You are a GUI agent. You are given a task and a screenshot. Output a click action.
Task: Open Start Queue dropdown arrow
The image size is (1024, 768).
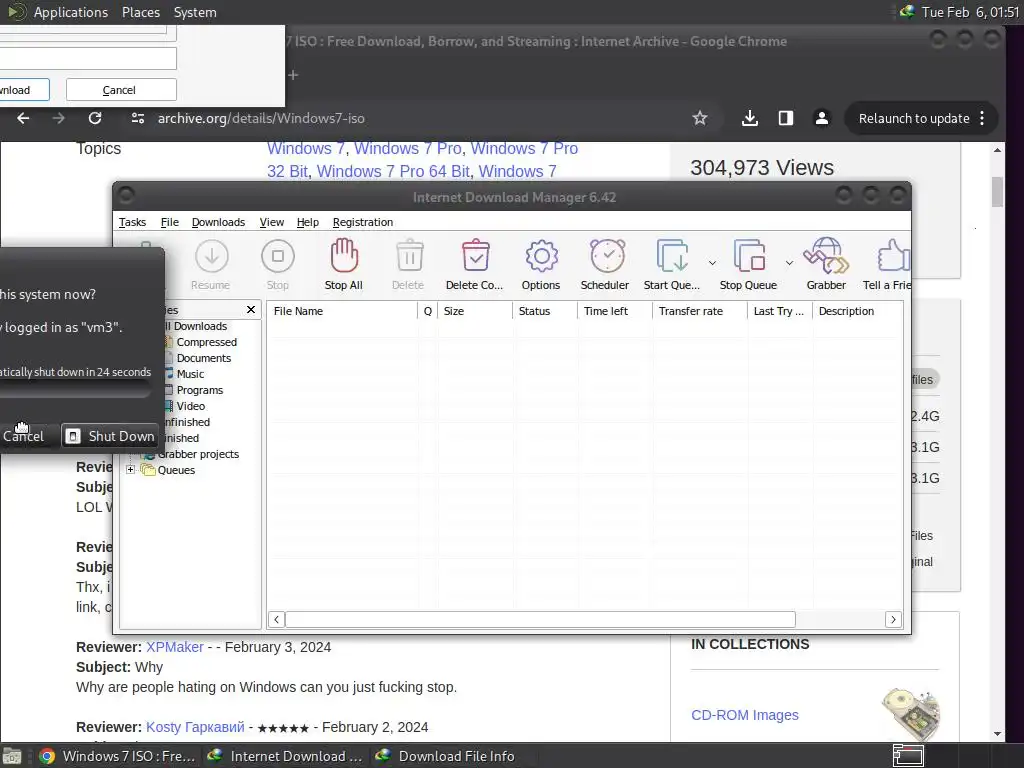tap(712, 263)
